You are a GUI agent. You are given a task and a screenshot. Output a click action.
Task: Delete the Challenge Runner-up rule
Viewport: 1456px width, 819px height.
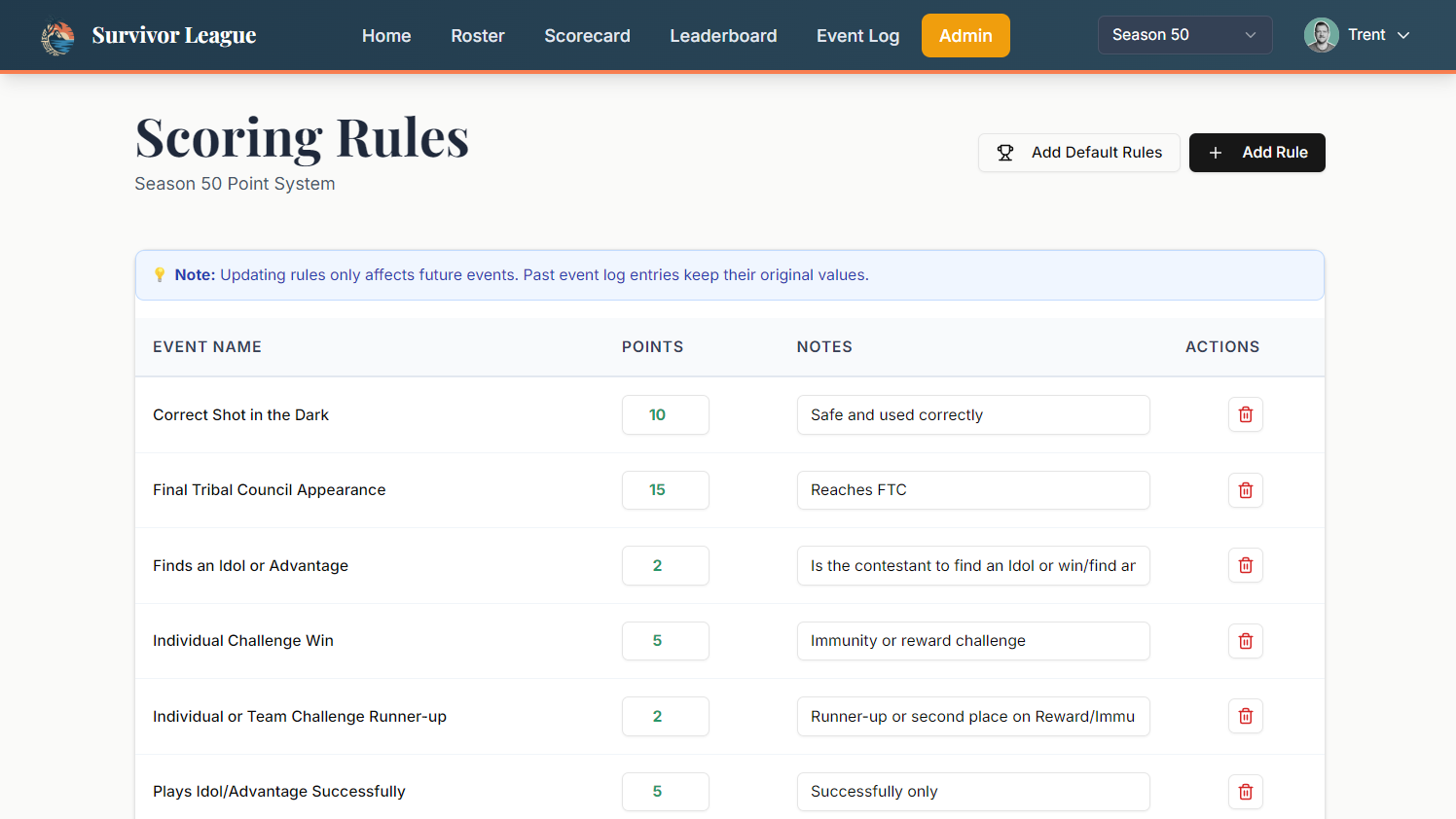[1245, 716]
